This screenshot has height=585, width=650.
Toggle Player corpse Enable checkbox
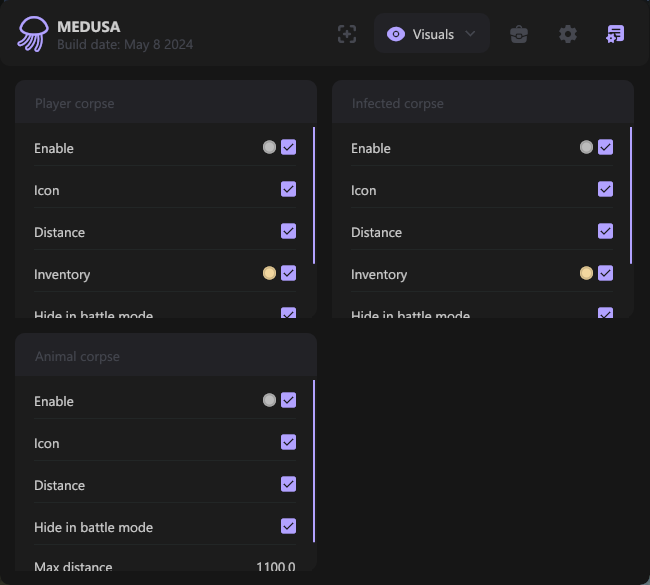click(x=288, y=147)
